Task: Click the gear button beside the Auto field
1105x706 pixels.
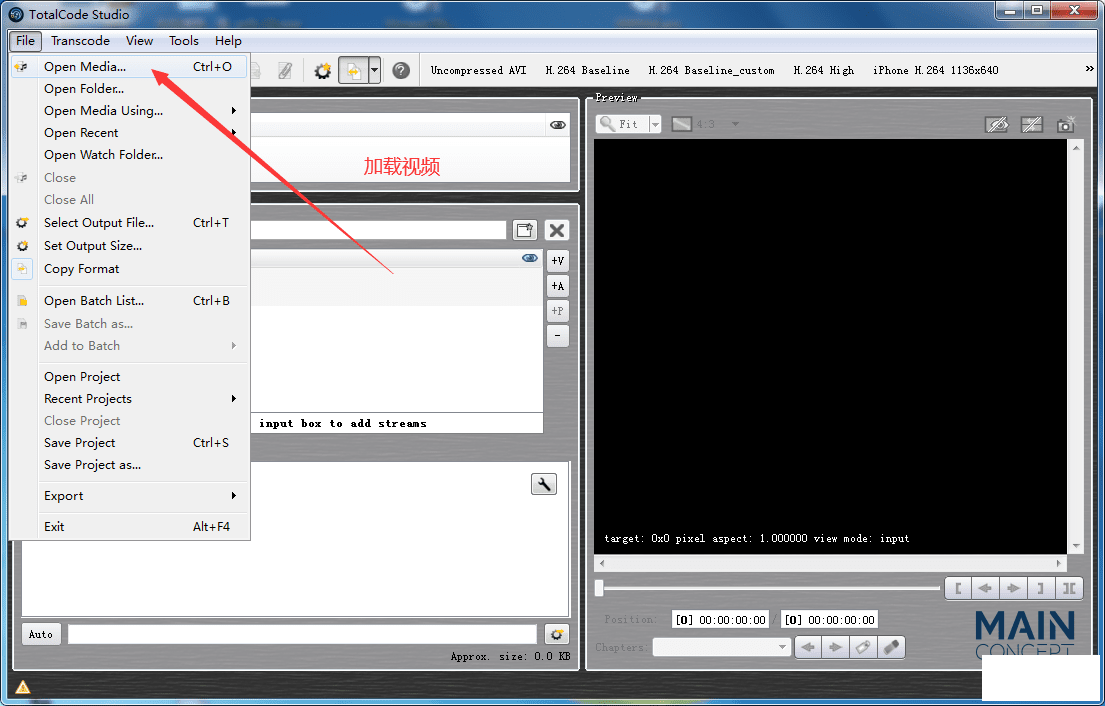Action: coord(557,635)
